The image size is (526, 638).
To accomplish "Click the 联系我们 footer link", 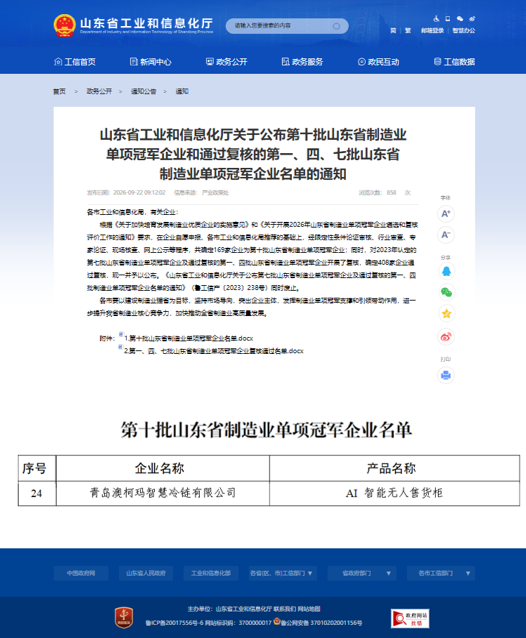I will click(284, 609).
